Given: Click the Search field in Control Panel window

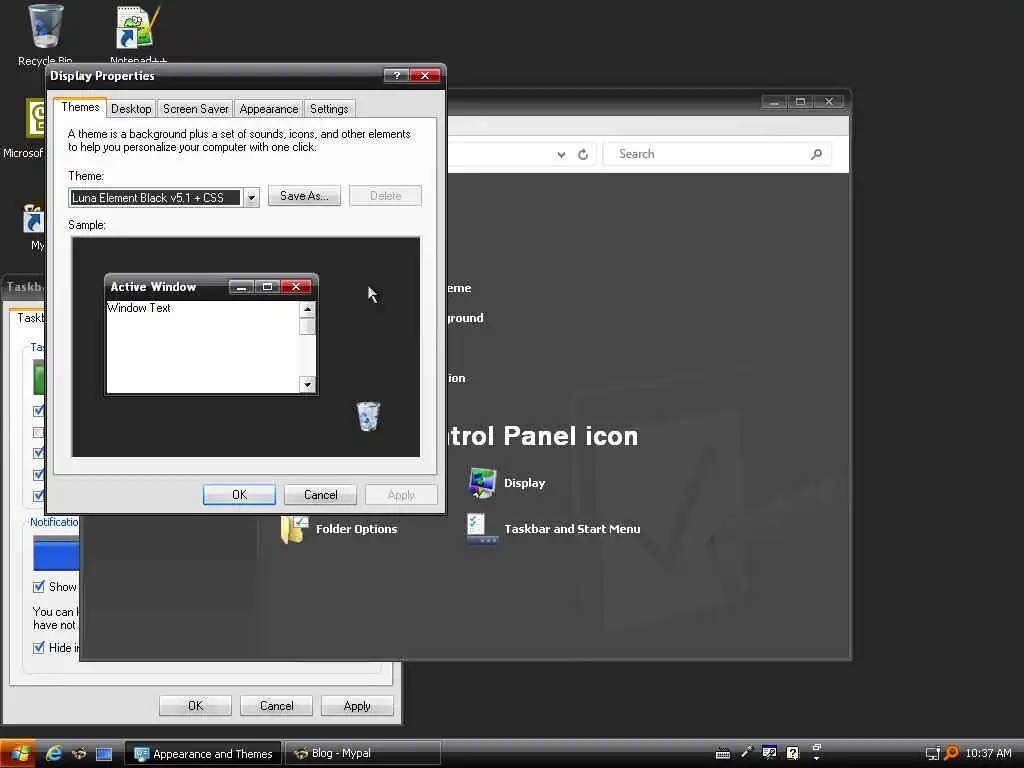Looking at the screenshot, I should (x=716, y=154).
